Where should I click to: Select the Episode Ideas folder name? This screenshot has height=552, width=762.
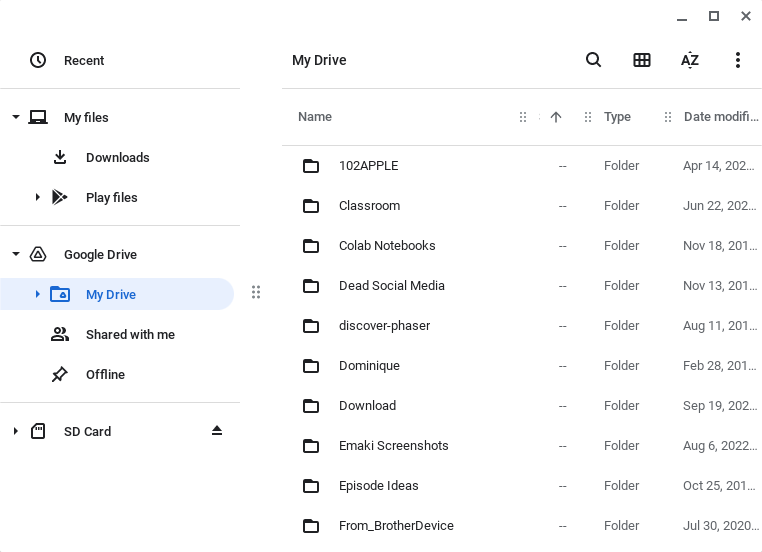pyautogui.click(x=379, y=485)
